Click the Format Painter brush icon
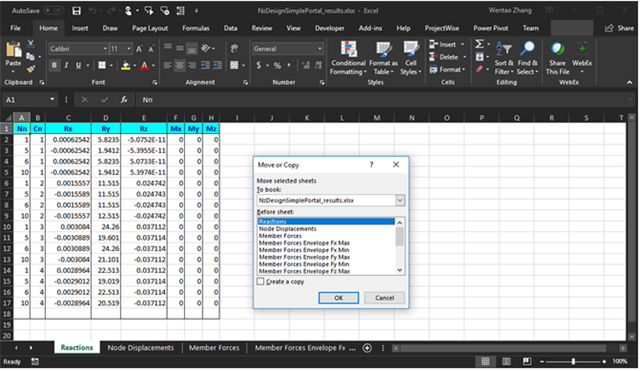The image size is (640, 371). (x=31, y=69)
